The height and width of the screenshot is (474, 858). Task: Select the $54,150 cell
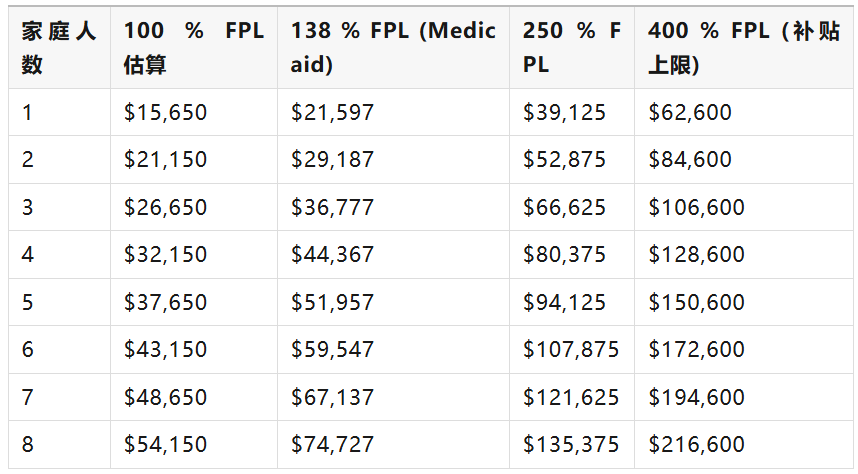click(165, 445)
